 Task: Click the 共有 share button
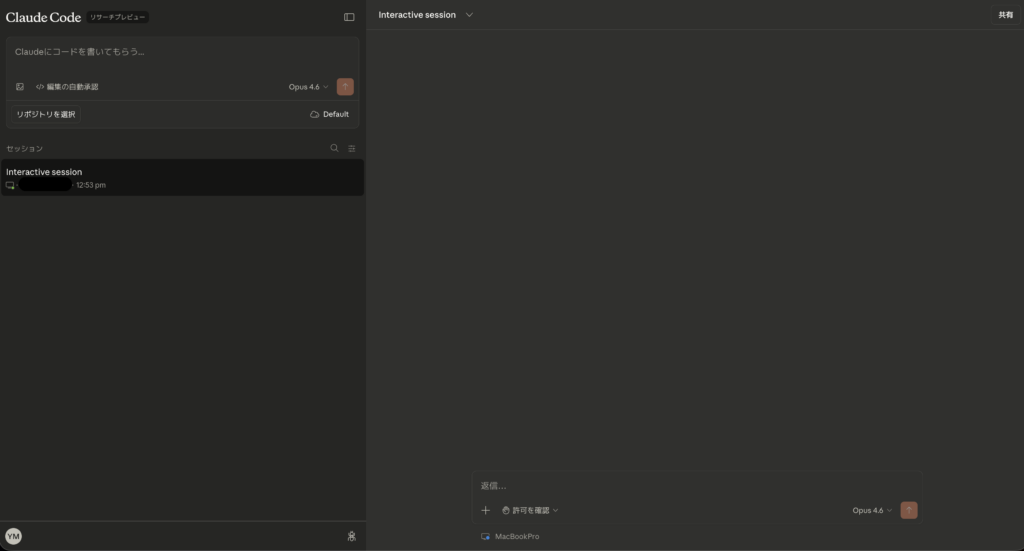(x=1005, y=15)
